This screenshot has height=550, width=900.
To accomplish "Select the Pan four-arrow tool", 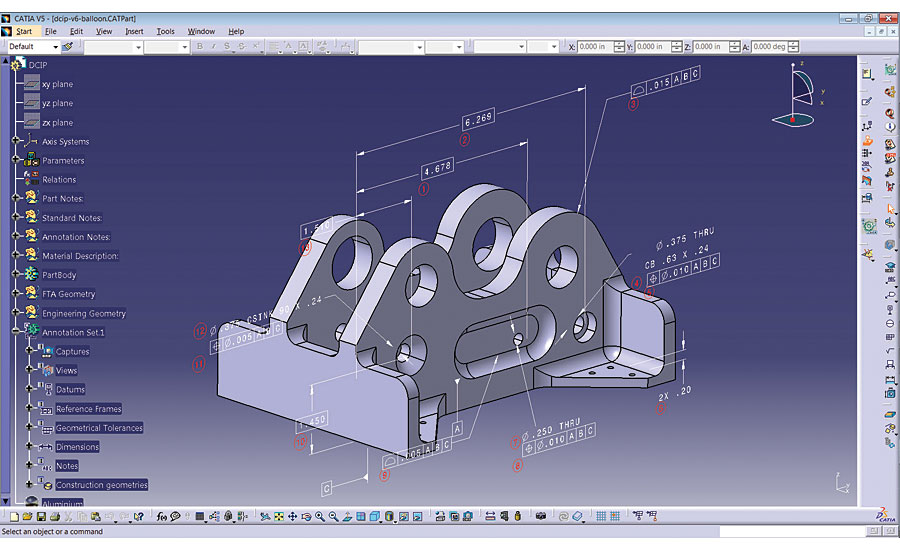I will pyautogui.click(x=292, y=516).
